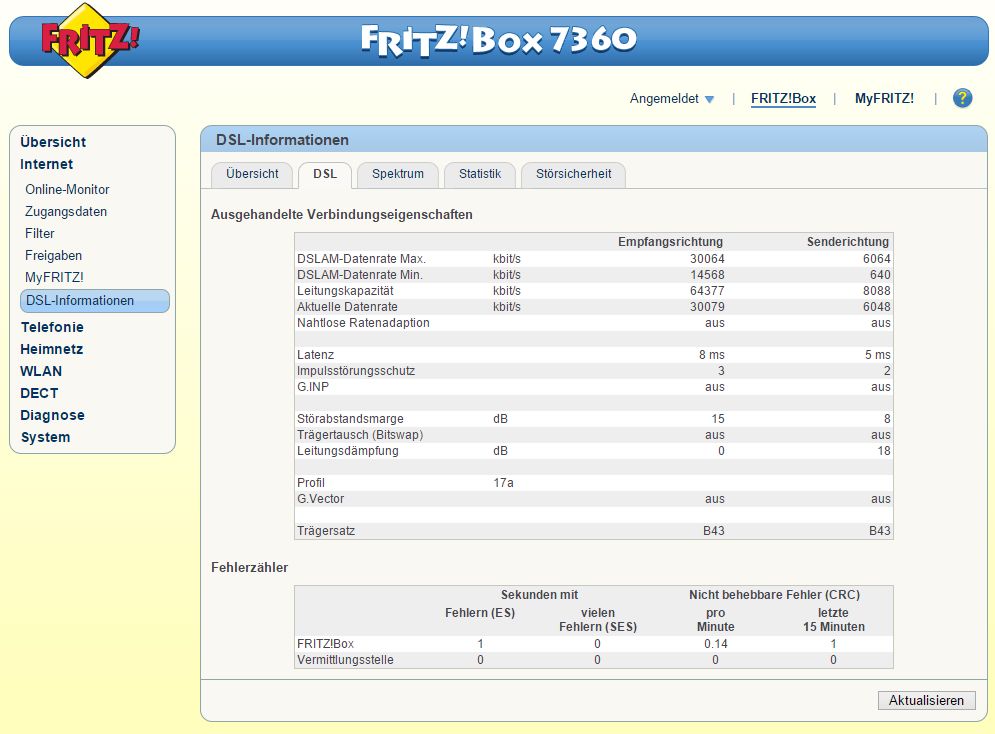Expand the Heimnetz menu section
This screenshot has width=995, height=734.
[x=52, y=349]
